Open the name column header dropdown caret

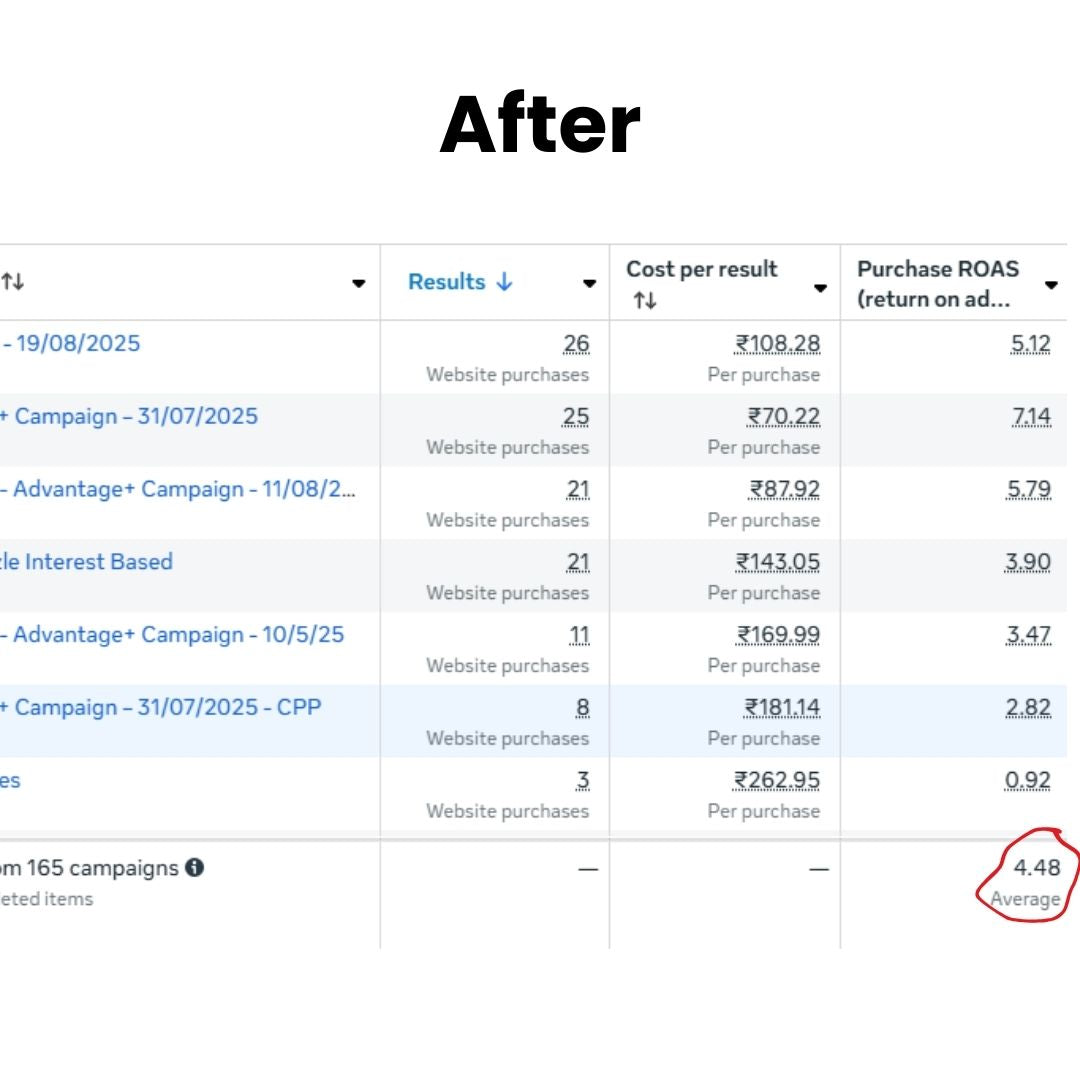(359, 285)
